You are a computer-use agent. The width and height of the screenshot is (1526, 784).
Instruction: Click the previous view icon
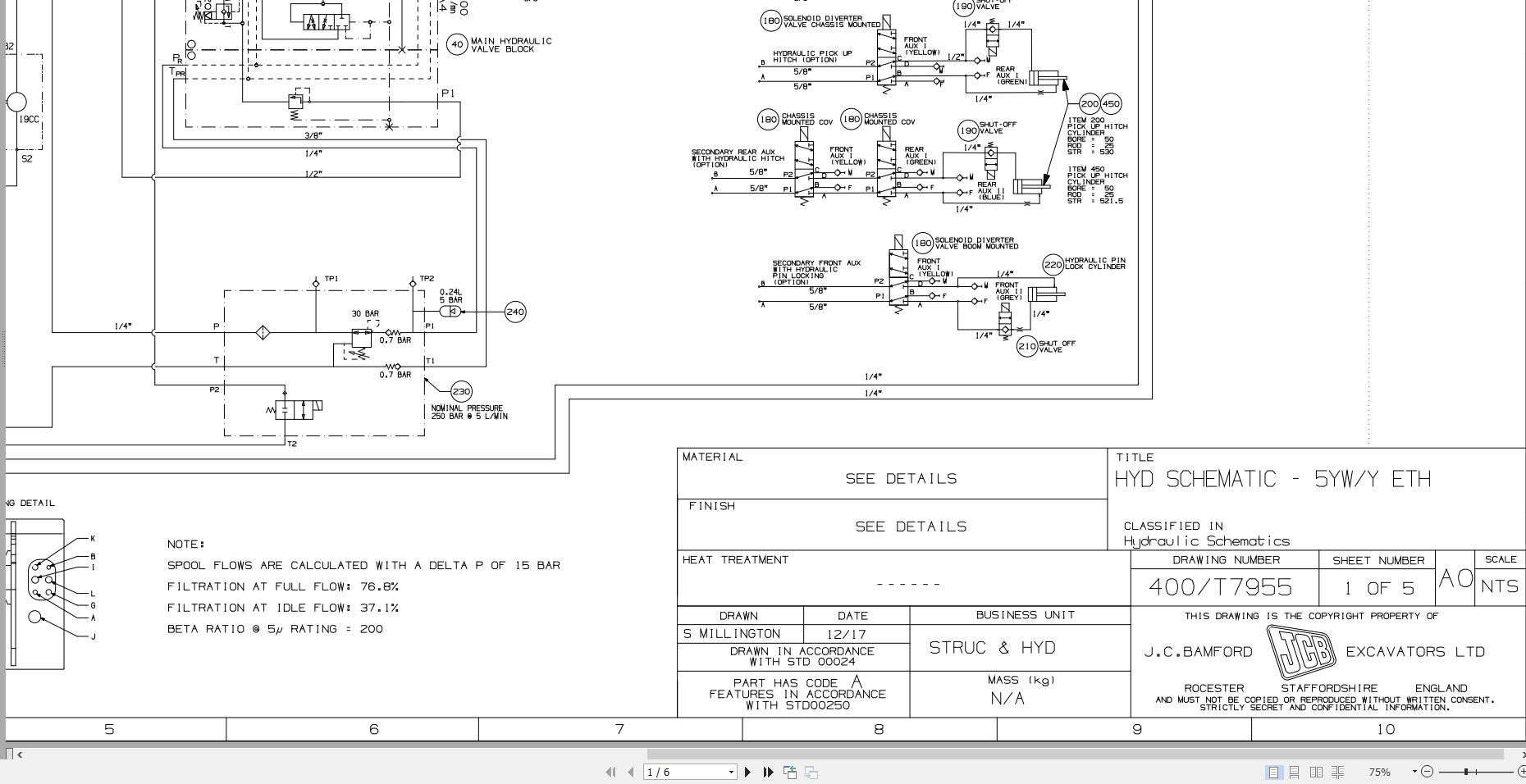(790, 772)
